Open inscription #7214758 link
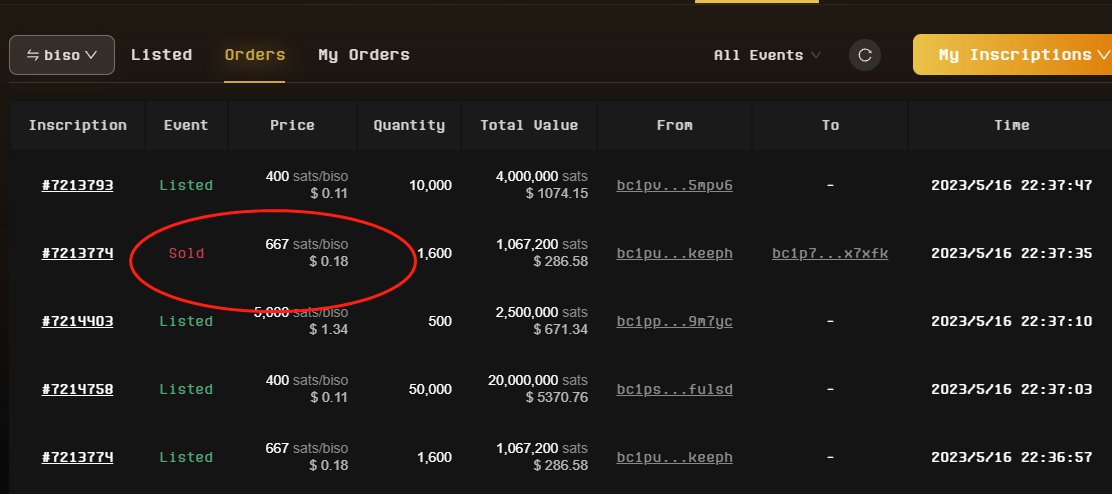The image size is (1112, 494). click(77, 390)
